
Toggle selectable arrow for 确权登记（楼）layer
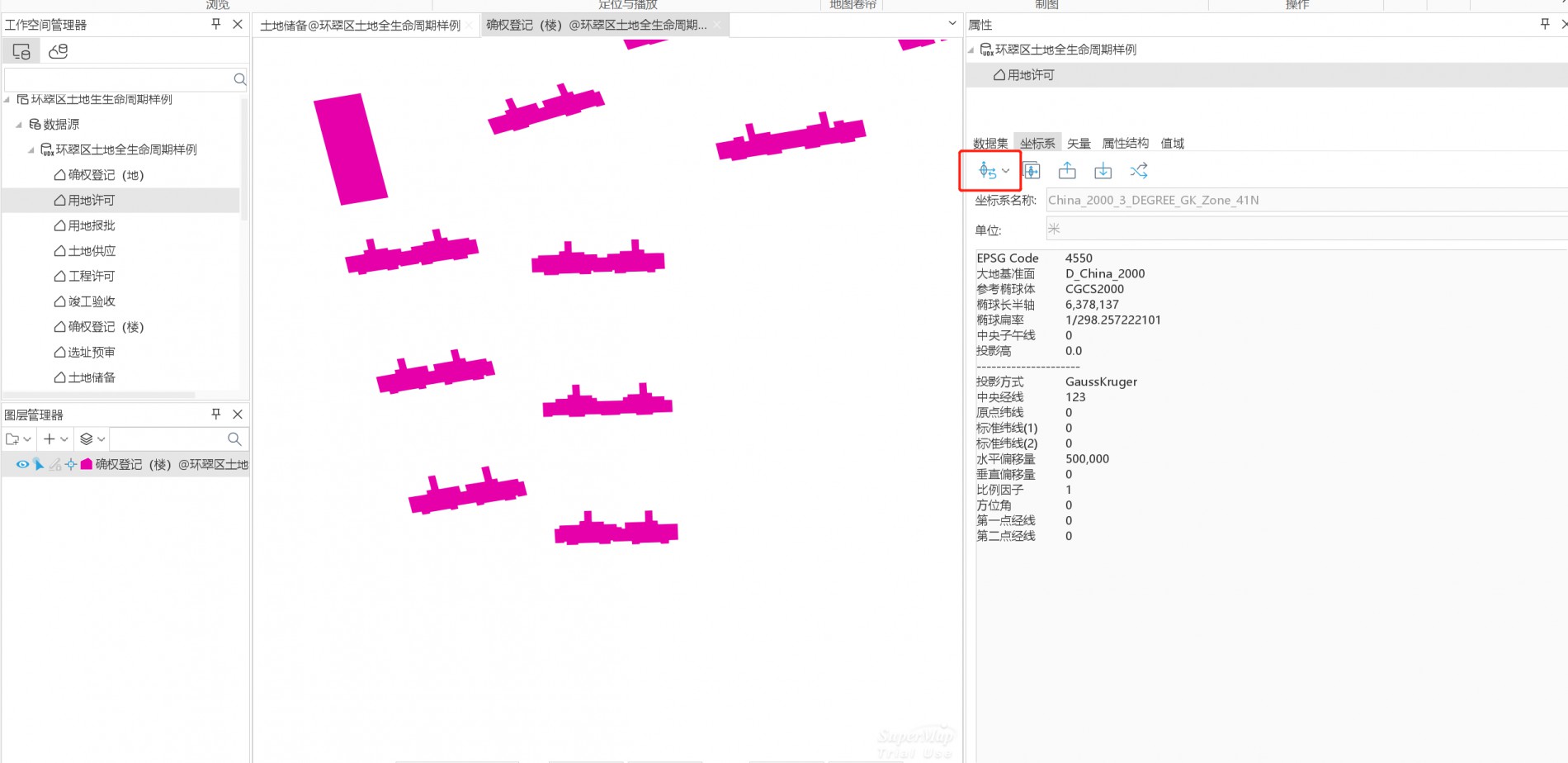point(39,464)
